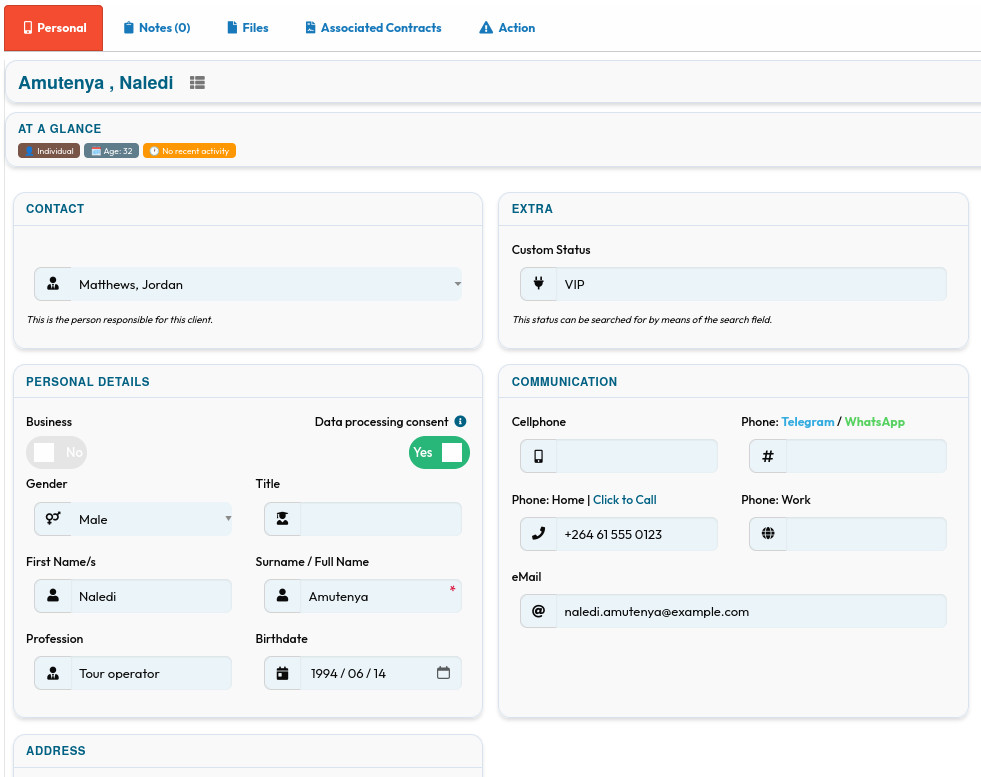Click the @ icon in eMail field

pyautogui.click(x=539, y=611)
